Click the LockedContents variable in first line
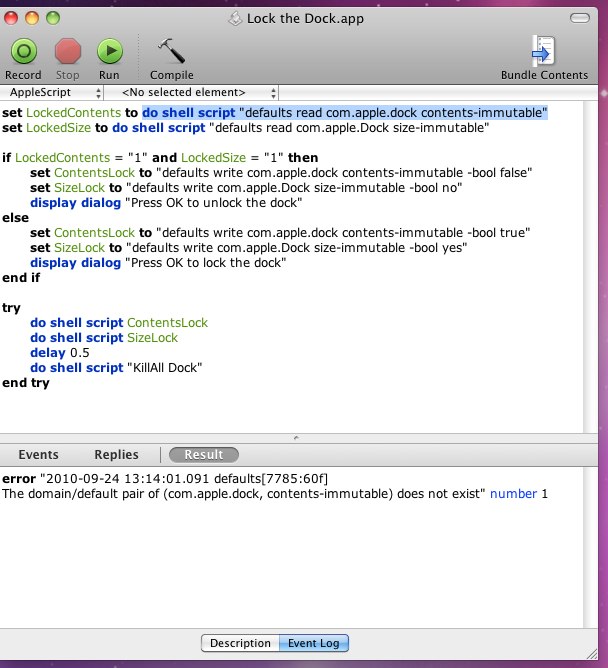Screen dimensions: 608x668 click(74, 113)
